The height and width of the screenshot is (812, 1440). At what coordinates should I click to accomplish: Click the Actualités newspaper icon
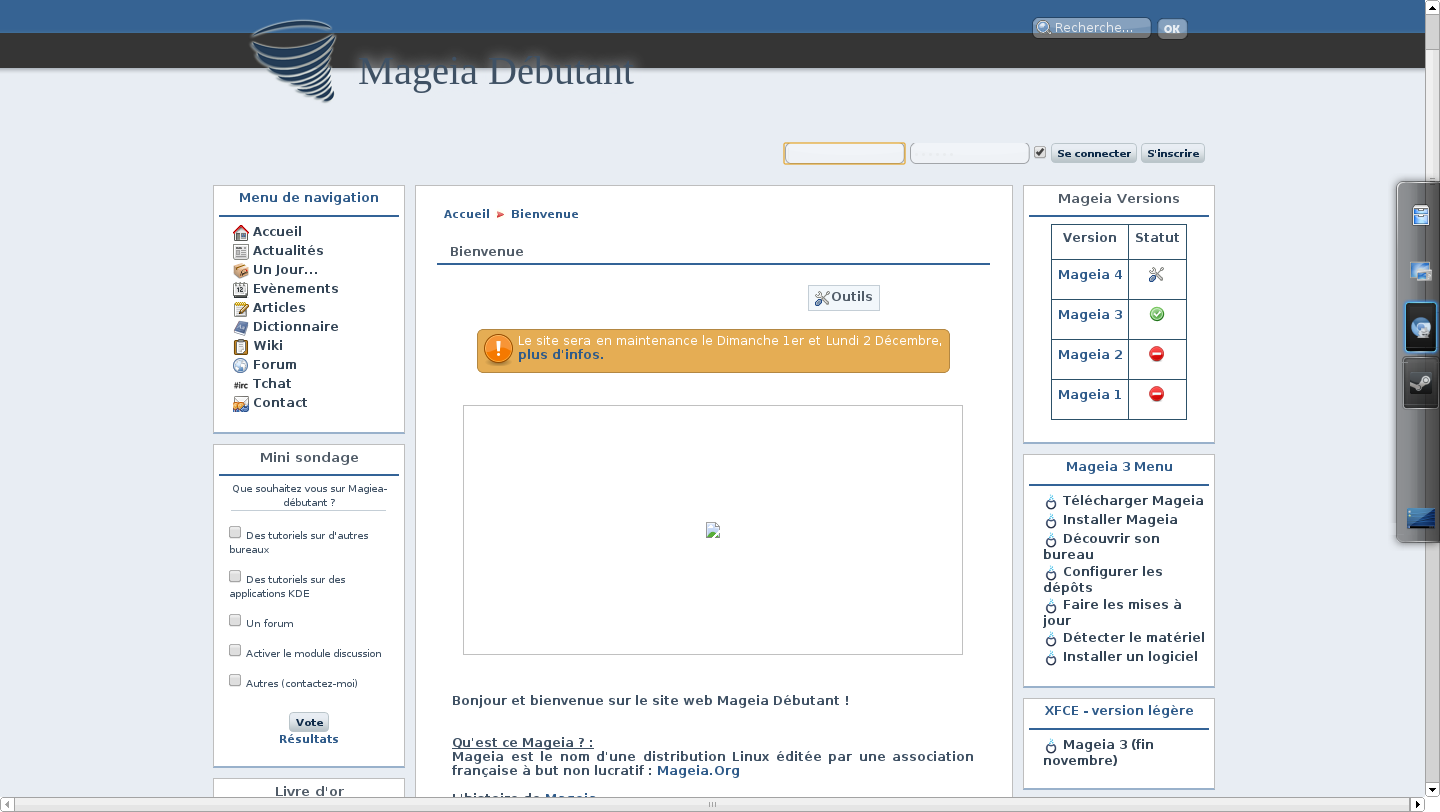pyautogui.click(x=240, y=251)
